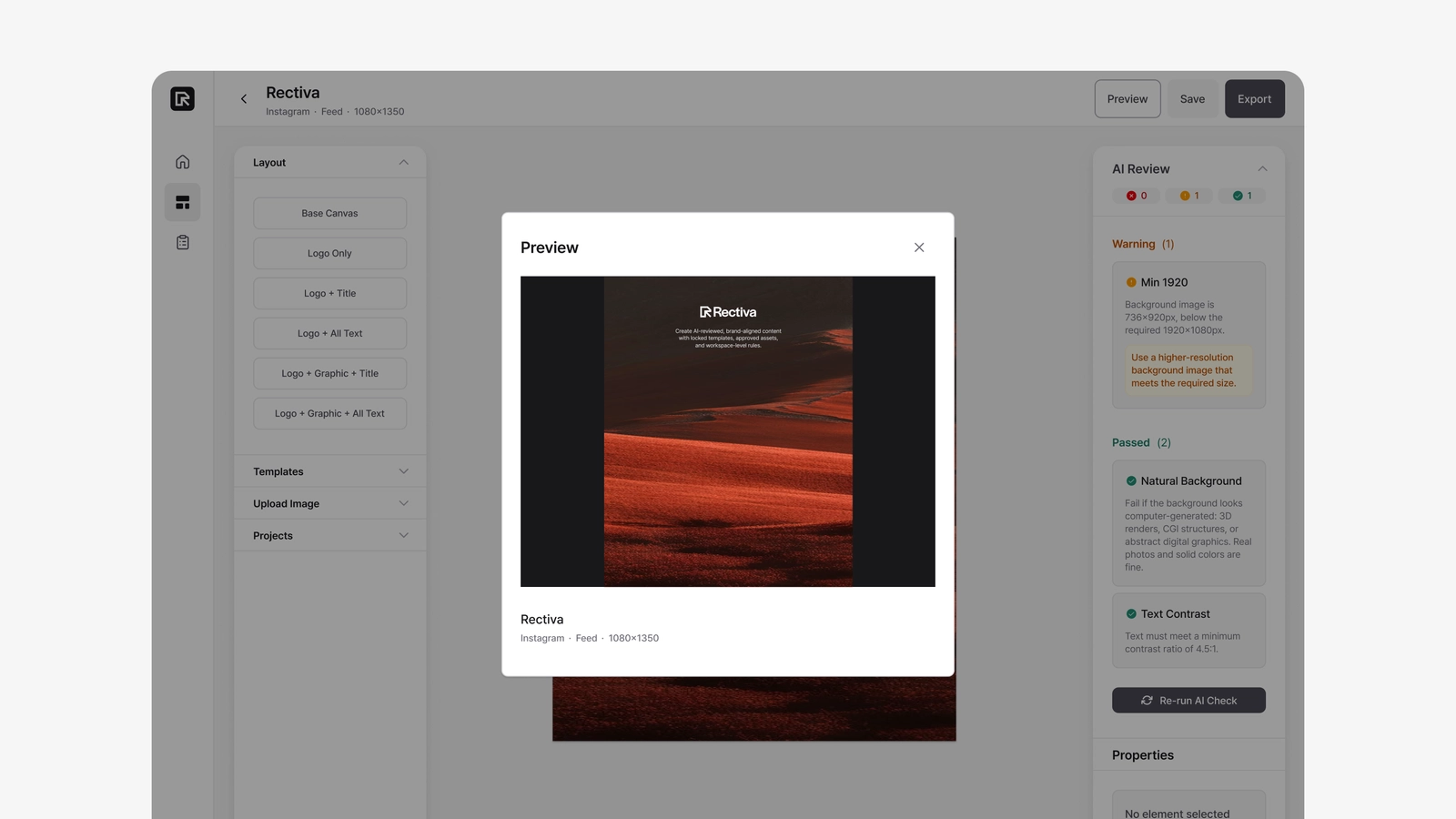Expand the Upload Image section
Screen dimensions: 1456x819
330,503
